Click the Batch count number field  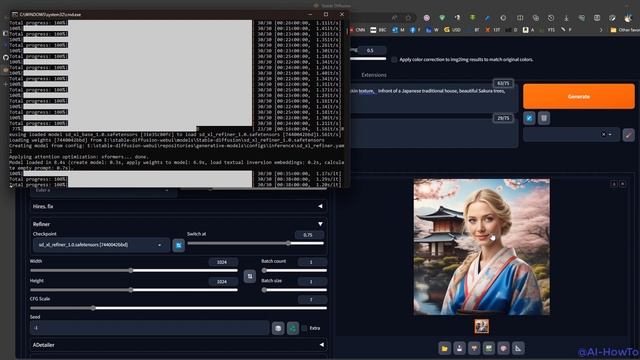coord(312,262)
